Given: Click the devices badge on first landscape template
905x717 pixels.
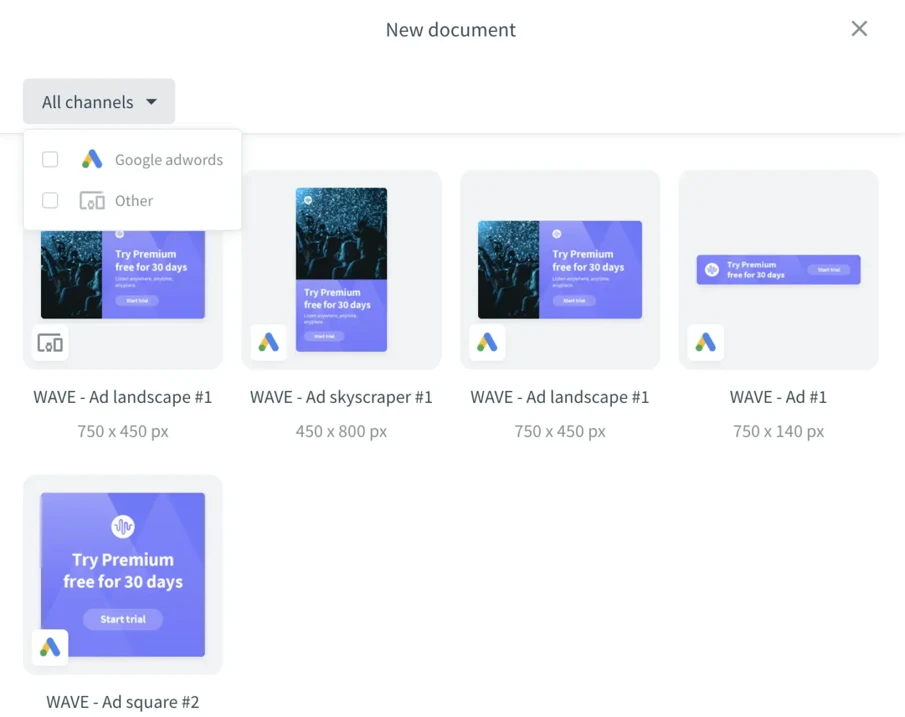Looking at the screenshot, I should tap(50, 343).
